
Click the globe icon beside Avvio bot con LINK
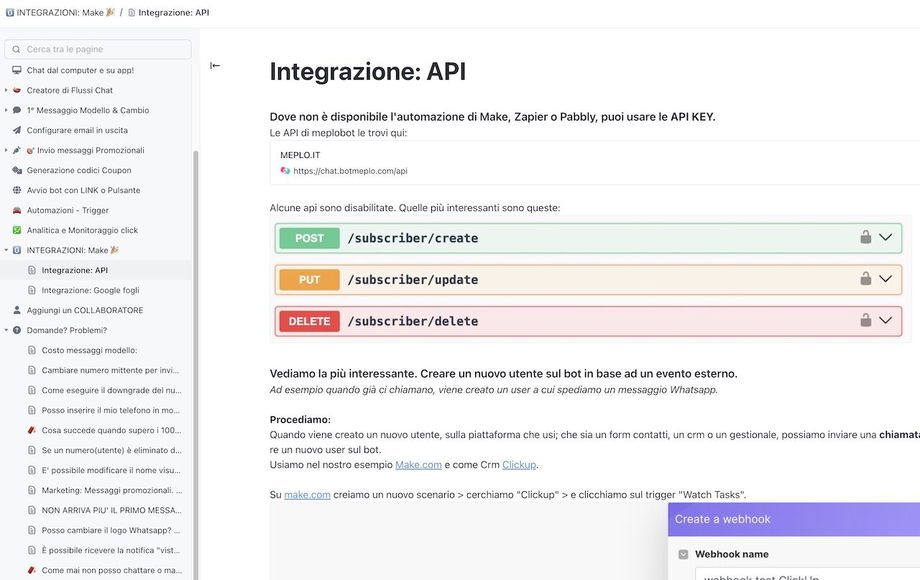coord(17,190)
